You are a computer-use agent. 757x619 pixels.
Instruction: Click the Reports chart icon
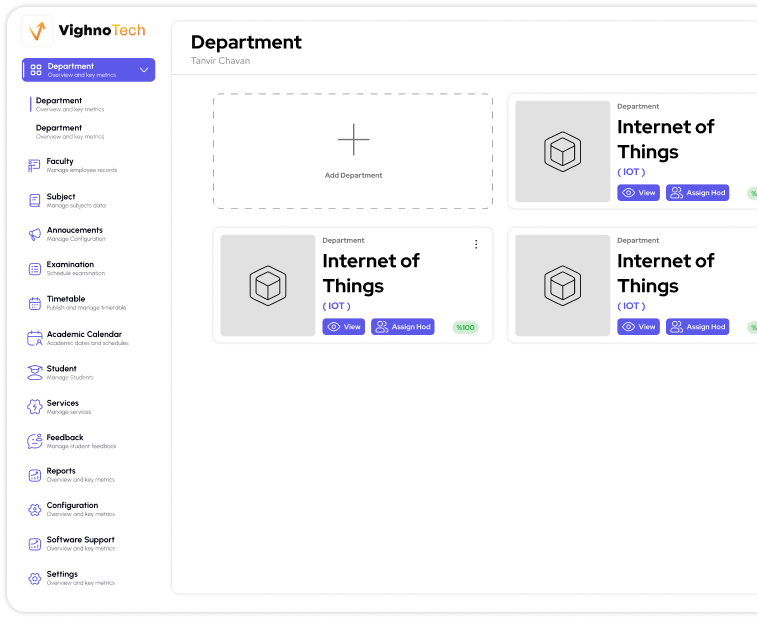pos(35,476)
